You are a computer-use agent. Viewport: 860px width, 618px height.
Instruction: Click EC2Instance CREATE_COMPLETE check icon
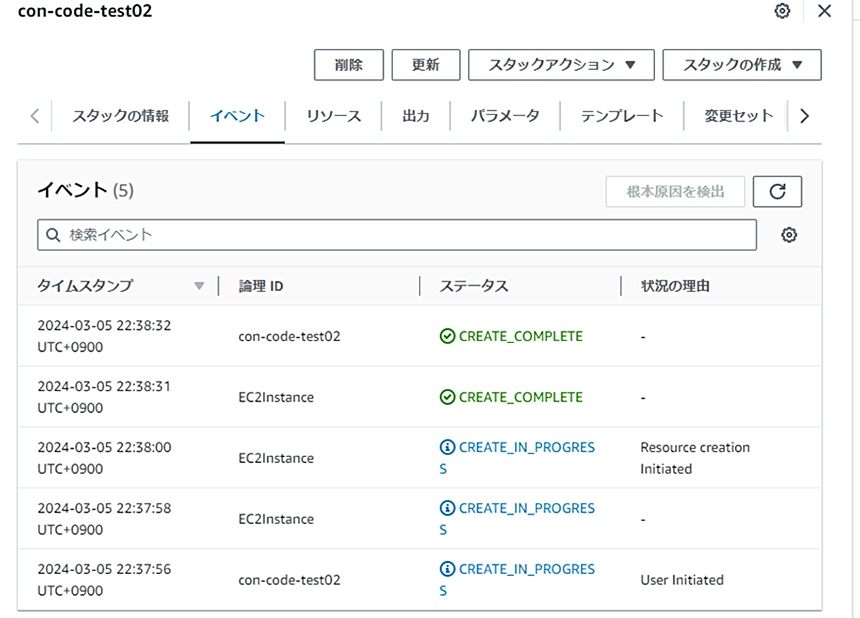447,397
